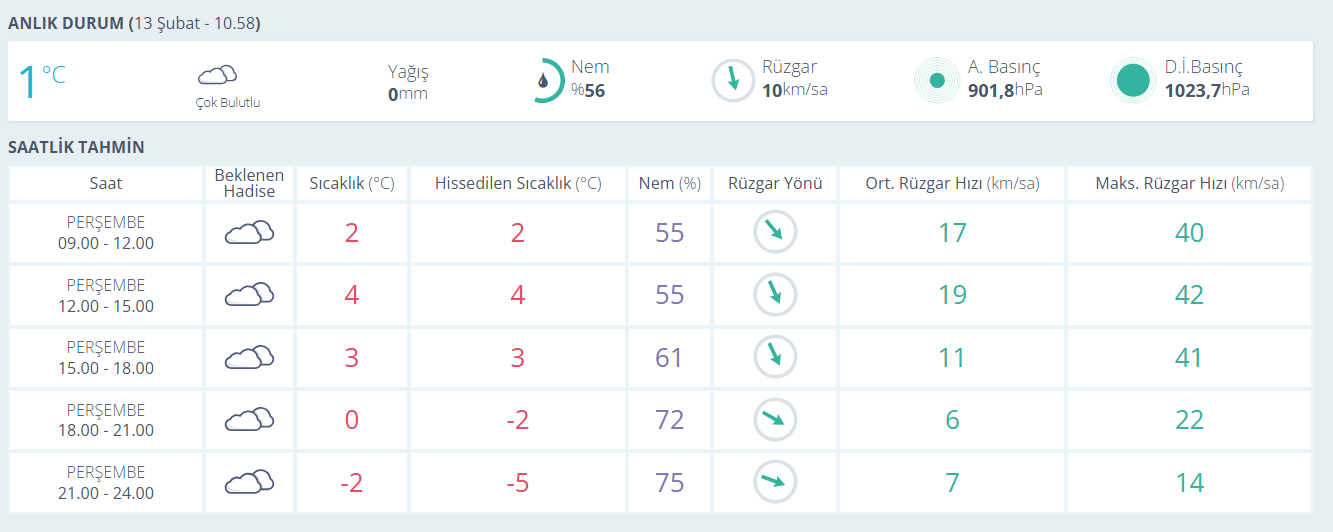Image resolution: width=1333 pixels, height=532 pixels.
Task: Click the ANLIK DURUM section heading
Action: click(67, 22)
